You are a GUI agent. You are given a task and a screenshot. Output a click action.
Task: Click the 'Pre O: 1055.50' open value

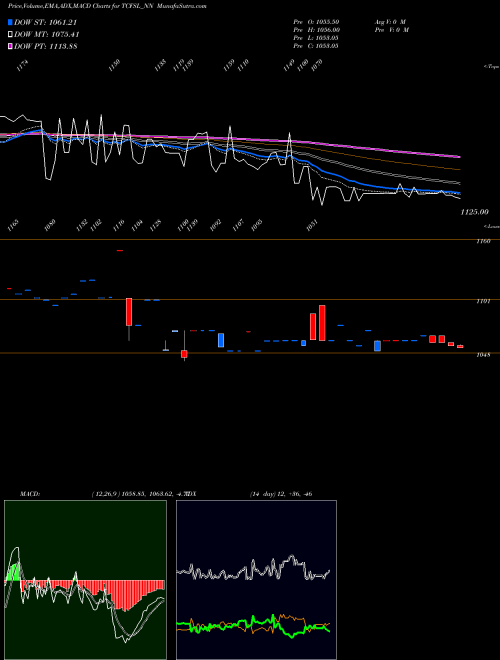click(316, 21)
